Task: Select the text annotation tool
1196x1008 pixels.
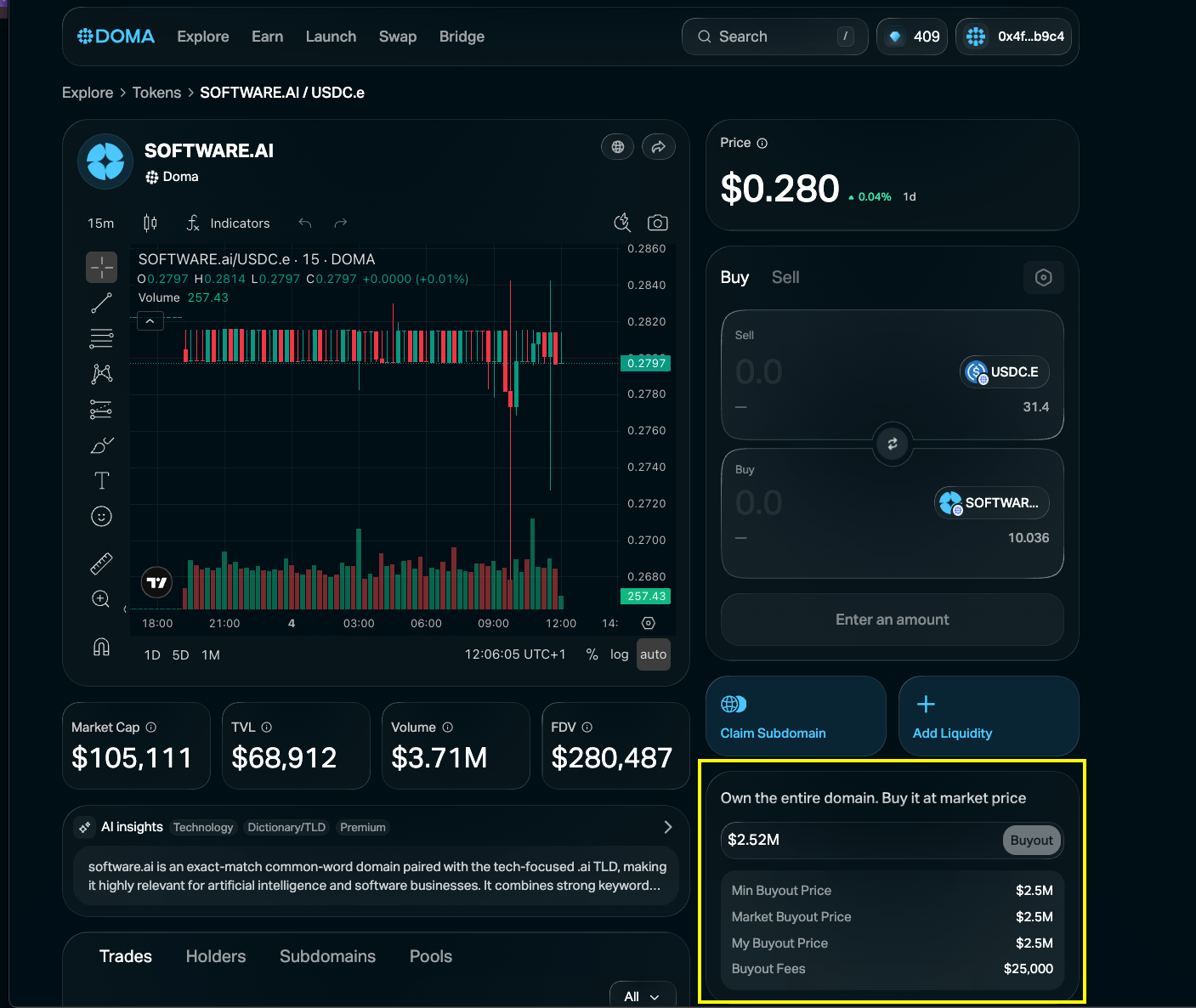Action: tap(101, 480)
